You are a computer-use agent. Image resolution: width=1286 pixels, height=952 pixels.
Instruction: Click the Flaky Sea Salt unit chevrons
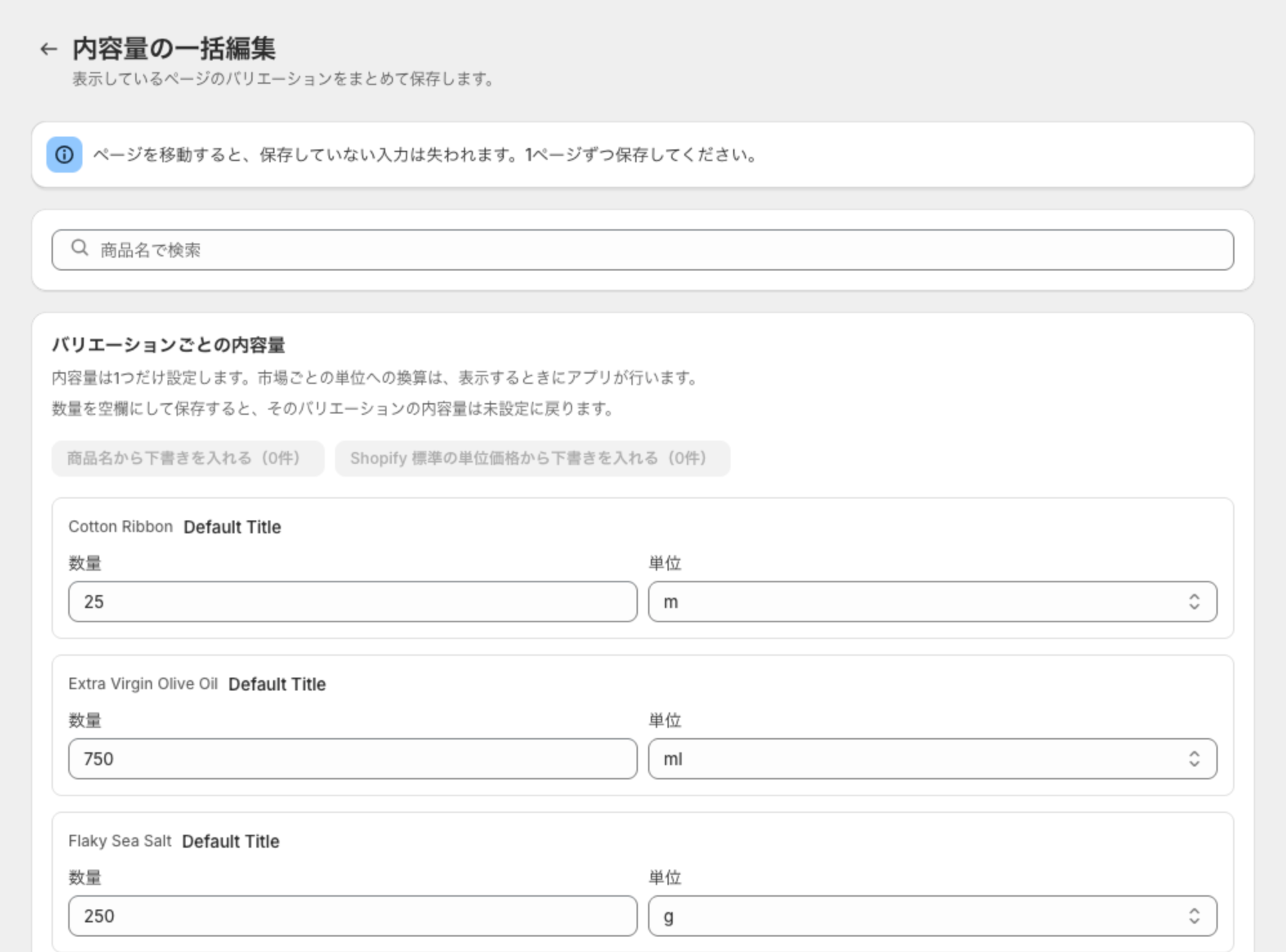coord(1194,916)
